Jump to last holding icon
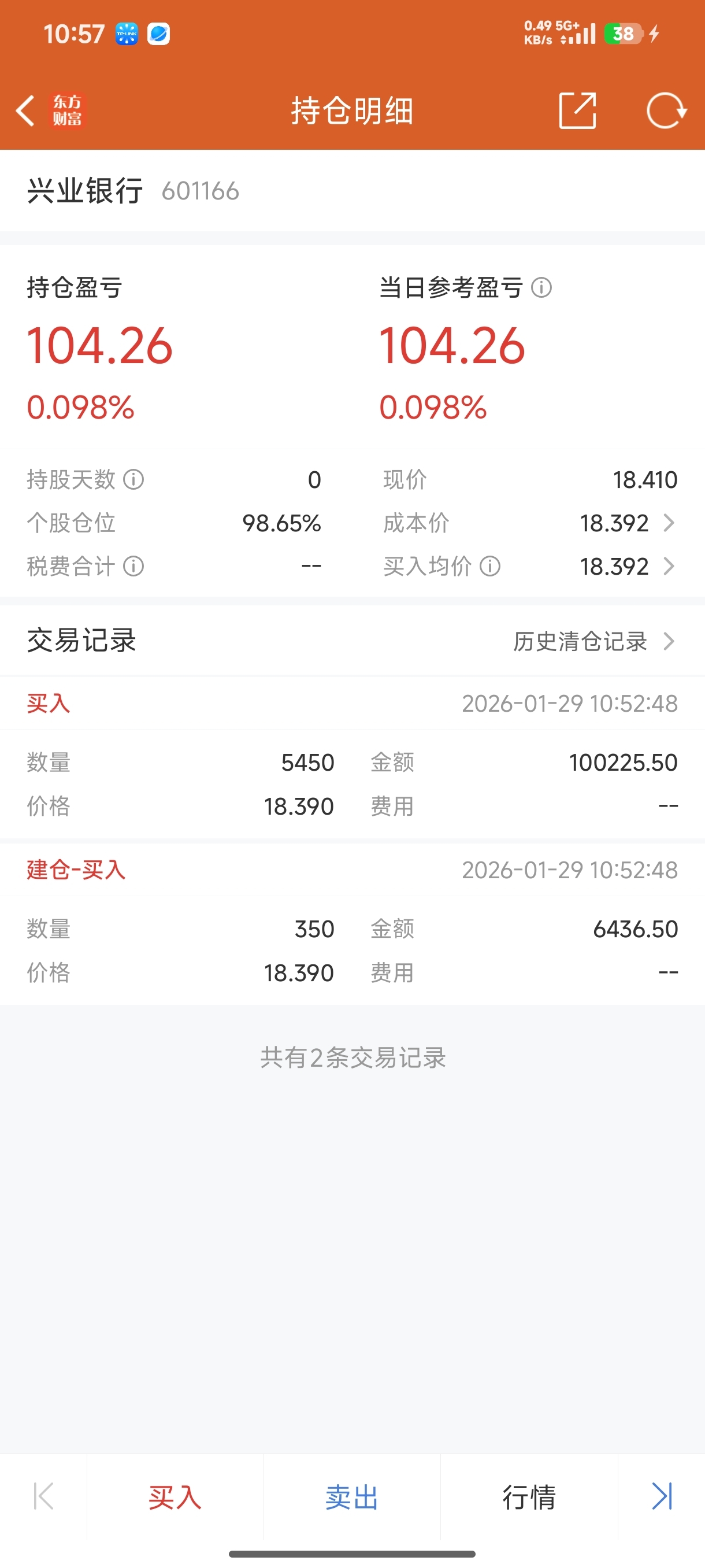Image resolution: width=705 pixels, height=1568 pixels. pyautogui.click(x=662, y=1496)
